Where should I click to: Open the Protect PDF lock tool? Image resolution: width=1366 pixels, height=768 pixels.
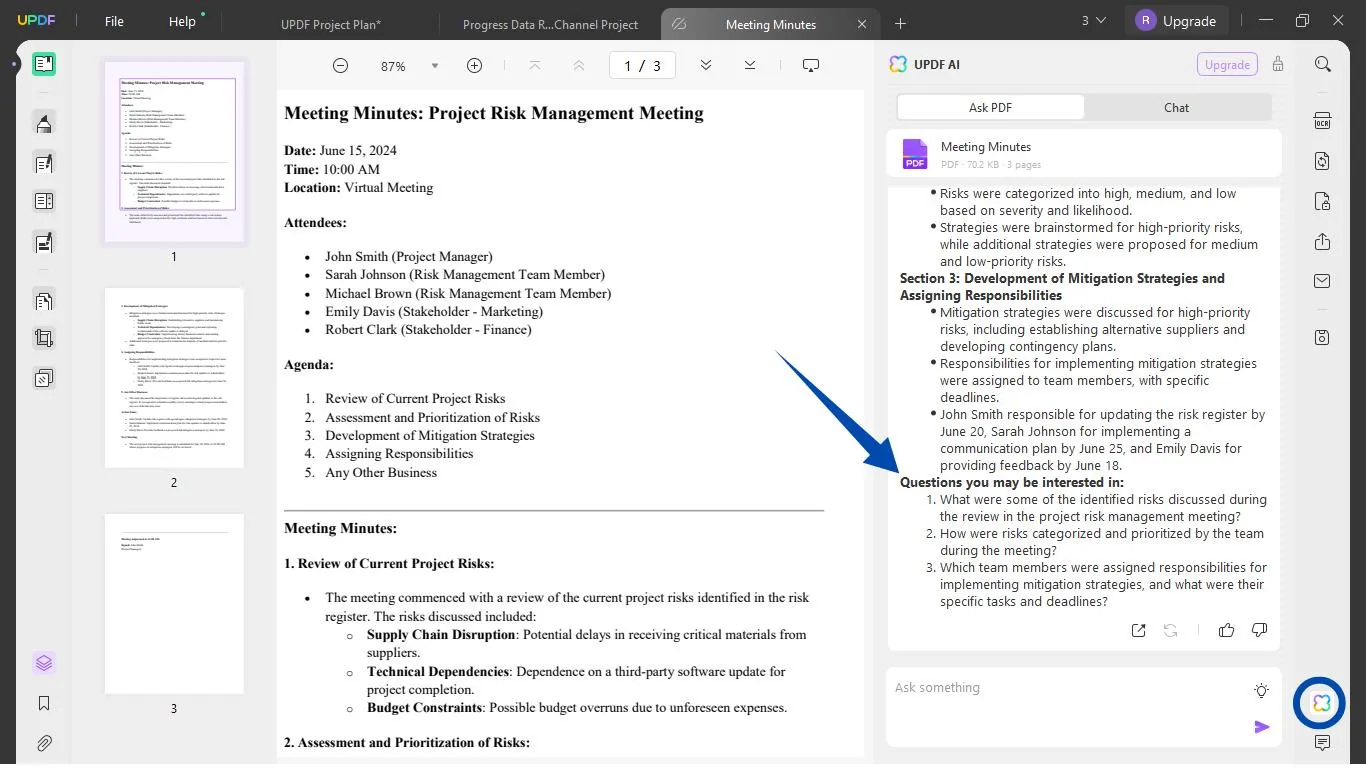point(1323,201)
